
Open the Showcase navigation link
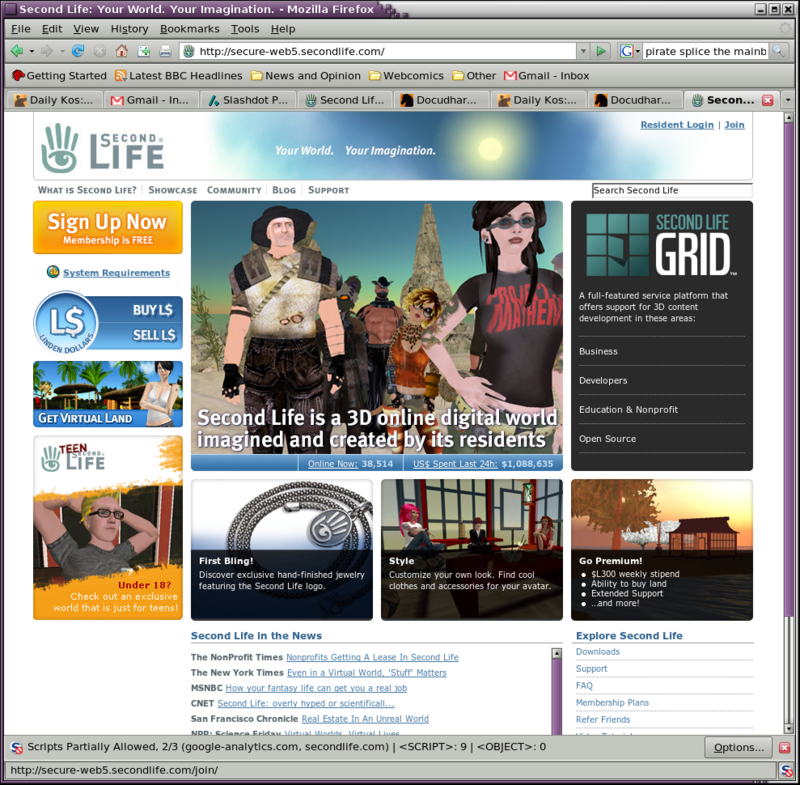tap(172, 190)
